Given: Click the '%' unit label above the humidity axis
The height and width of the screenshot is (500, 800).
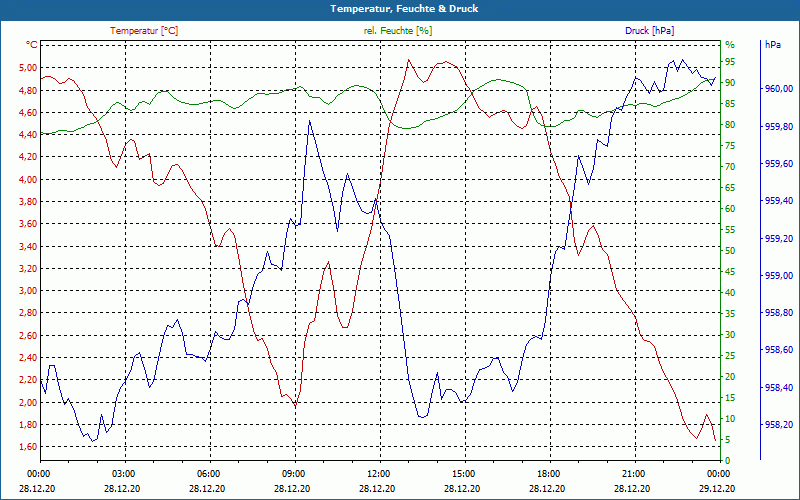Looking at the screenshot, I should [730, 45].
